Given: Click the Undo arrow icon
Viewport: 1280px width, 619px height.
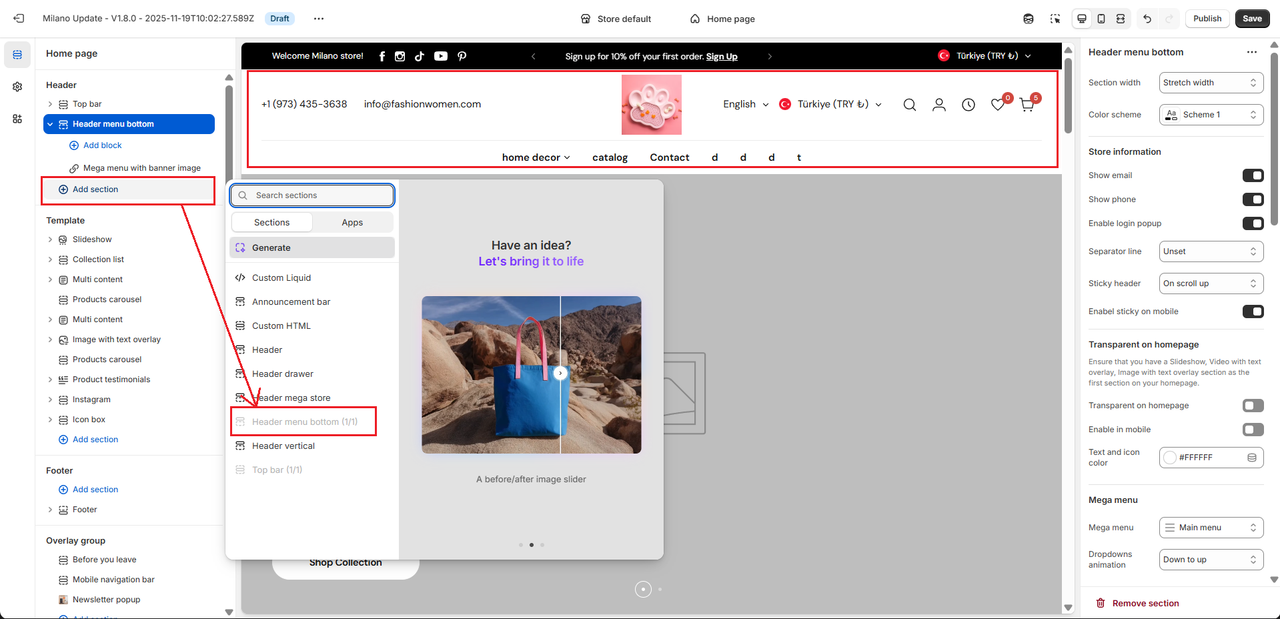Looking at the screenshot, I should click(x=1147, y=18).
